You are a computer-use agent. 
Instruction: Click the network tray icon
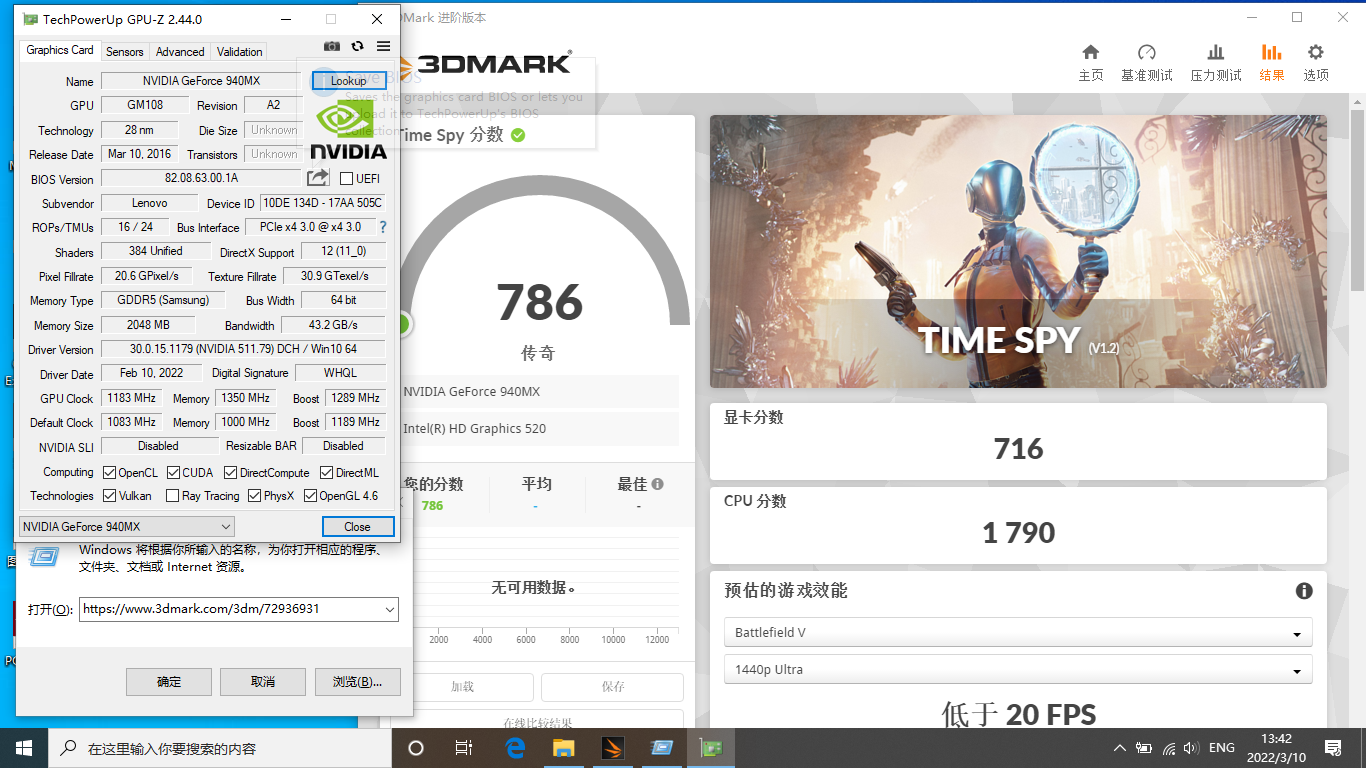(x=1168, y=747)
